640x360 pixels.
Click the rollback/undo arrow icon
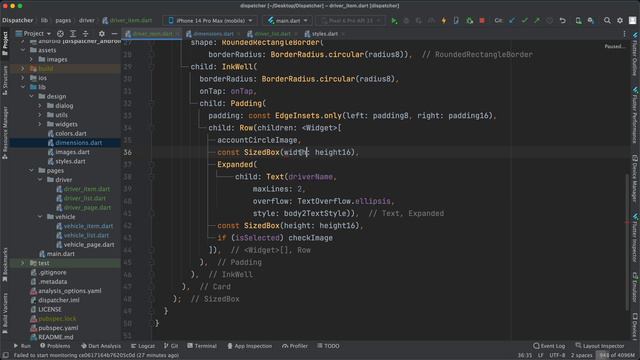tap(562, 20)
